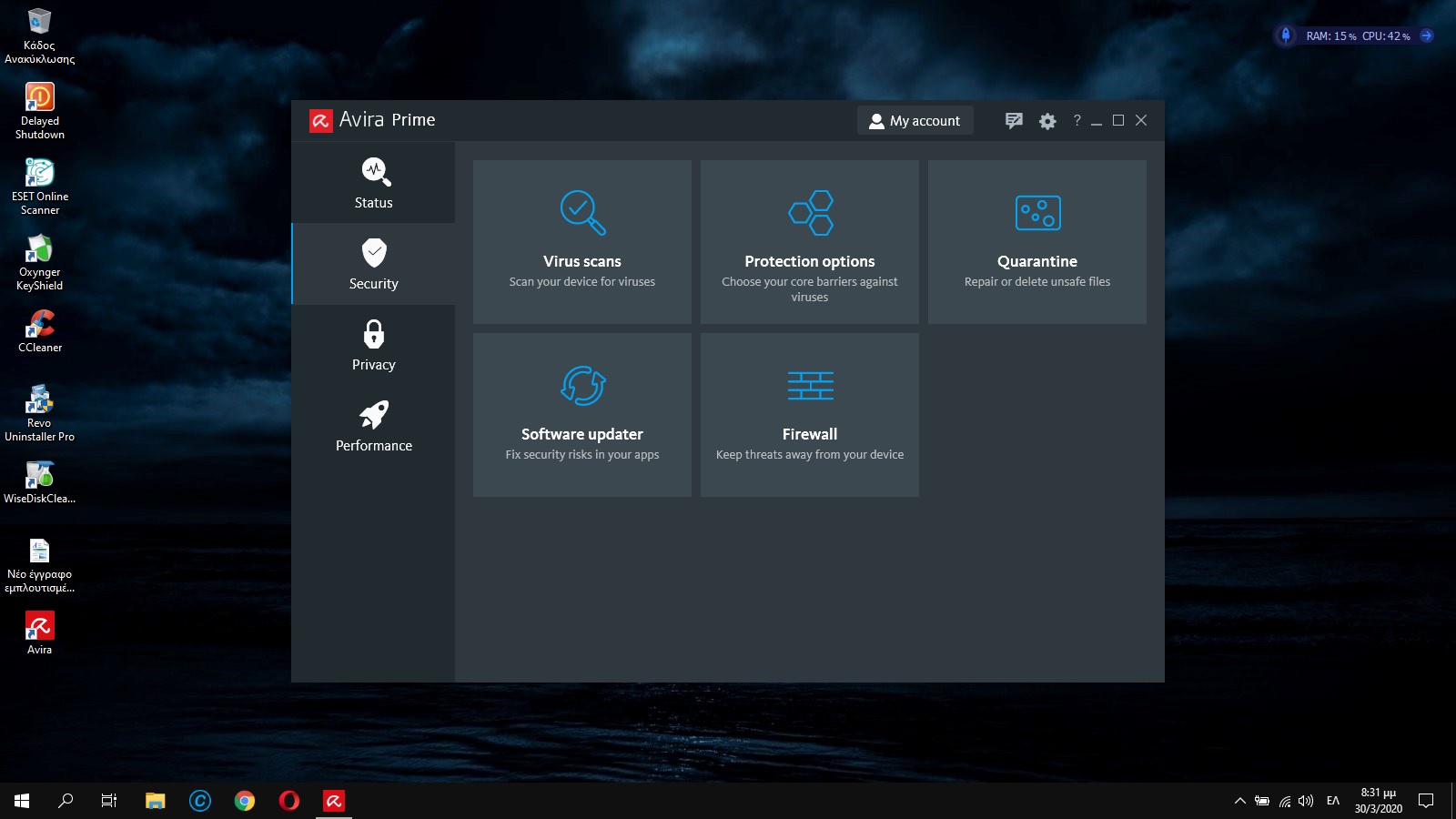Minimize the Avira Prime window
The height and width of the screenshot is (819, 1456).
click(x=1097, y=121)
